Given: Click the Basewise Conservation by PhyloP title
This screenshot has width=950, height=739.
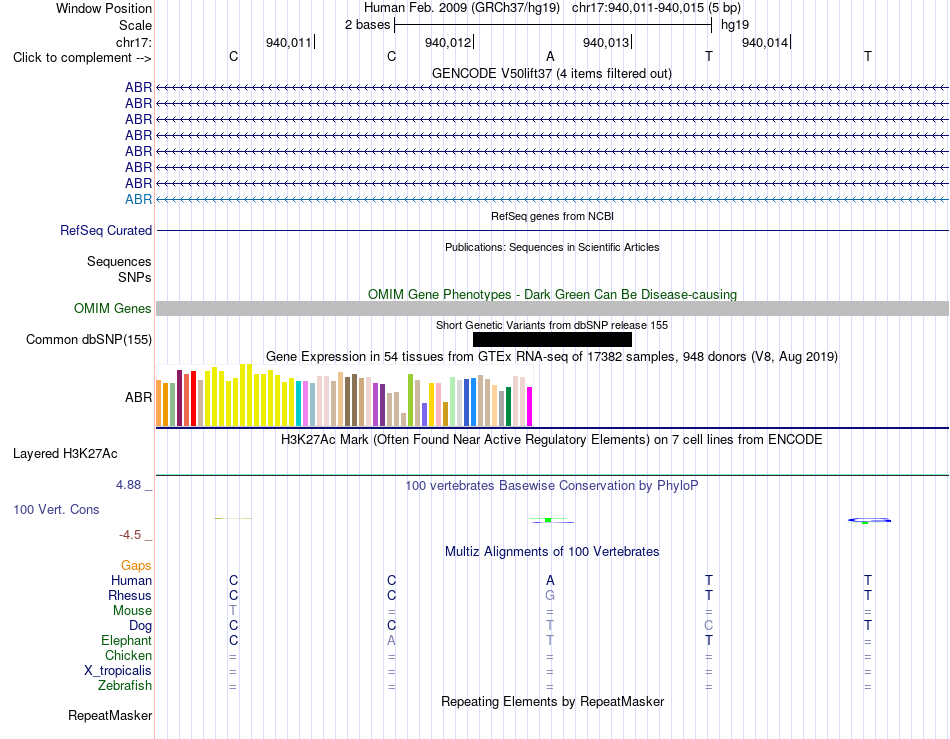Looking at the screenshot, I should [x=552, y=485].
